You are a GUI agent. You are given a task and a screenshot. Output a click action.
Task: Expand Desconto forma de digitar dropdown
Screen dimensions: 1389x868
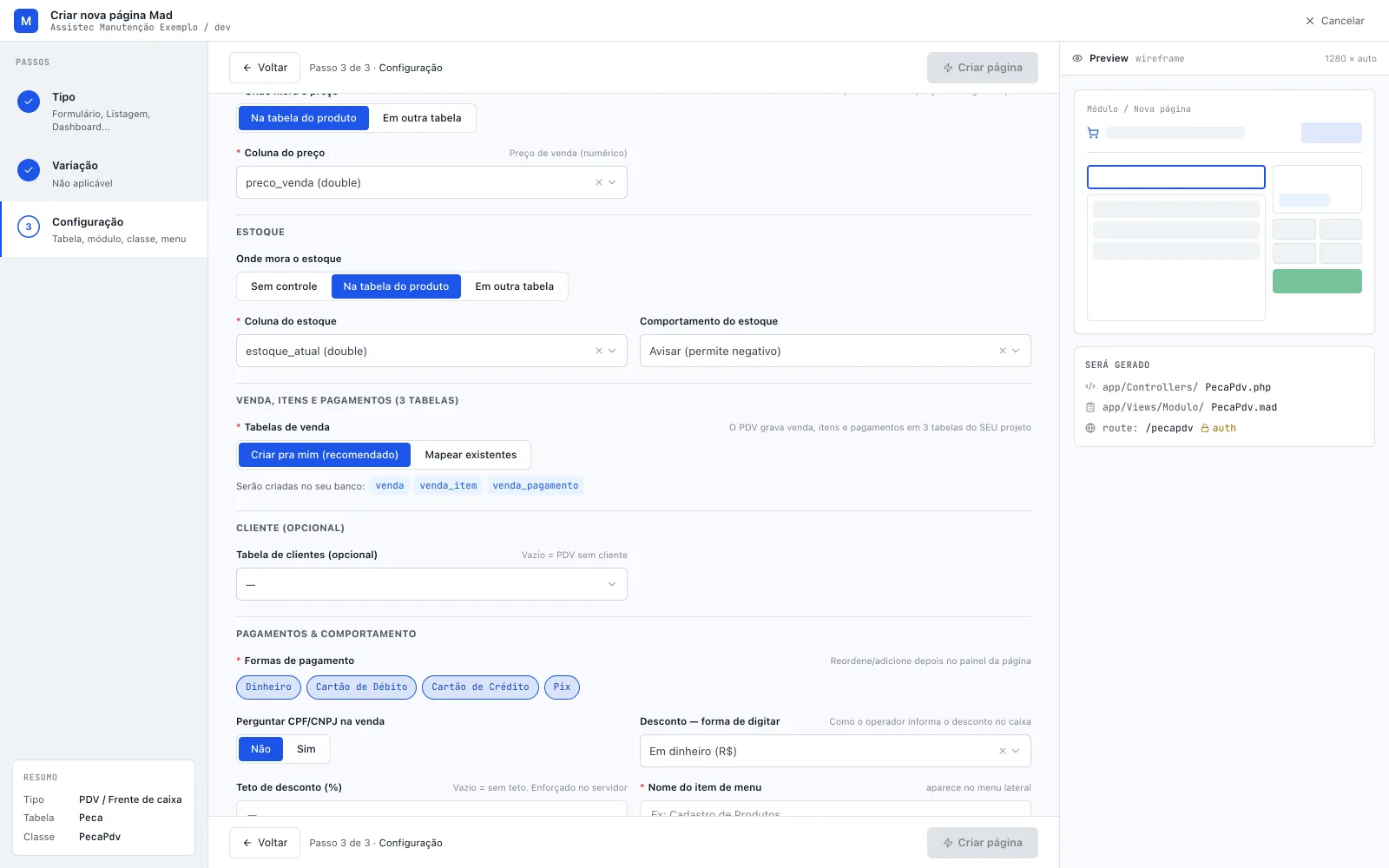point(835,751)
